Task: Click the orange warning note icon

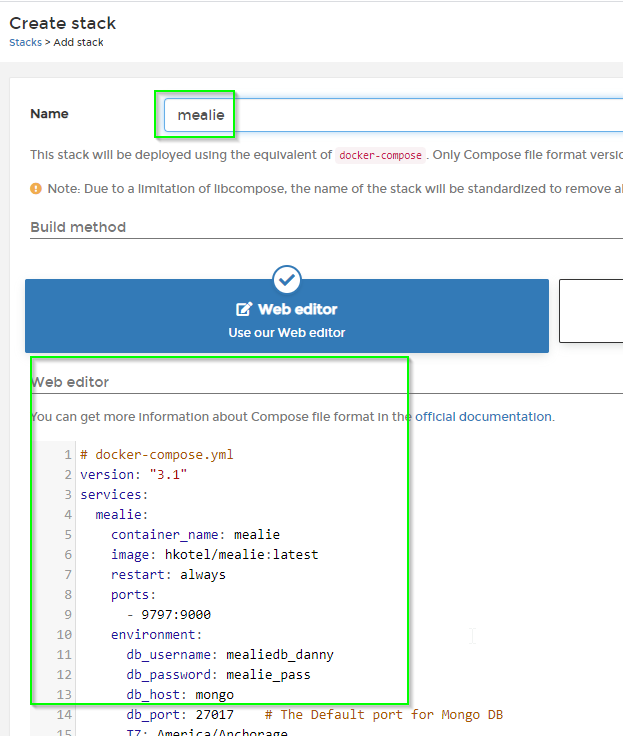Action: coord(36,189)
